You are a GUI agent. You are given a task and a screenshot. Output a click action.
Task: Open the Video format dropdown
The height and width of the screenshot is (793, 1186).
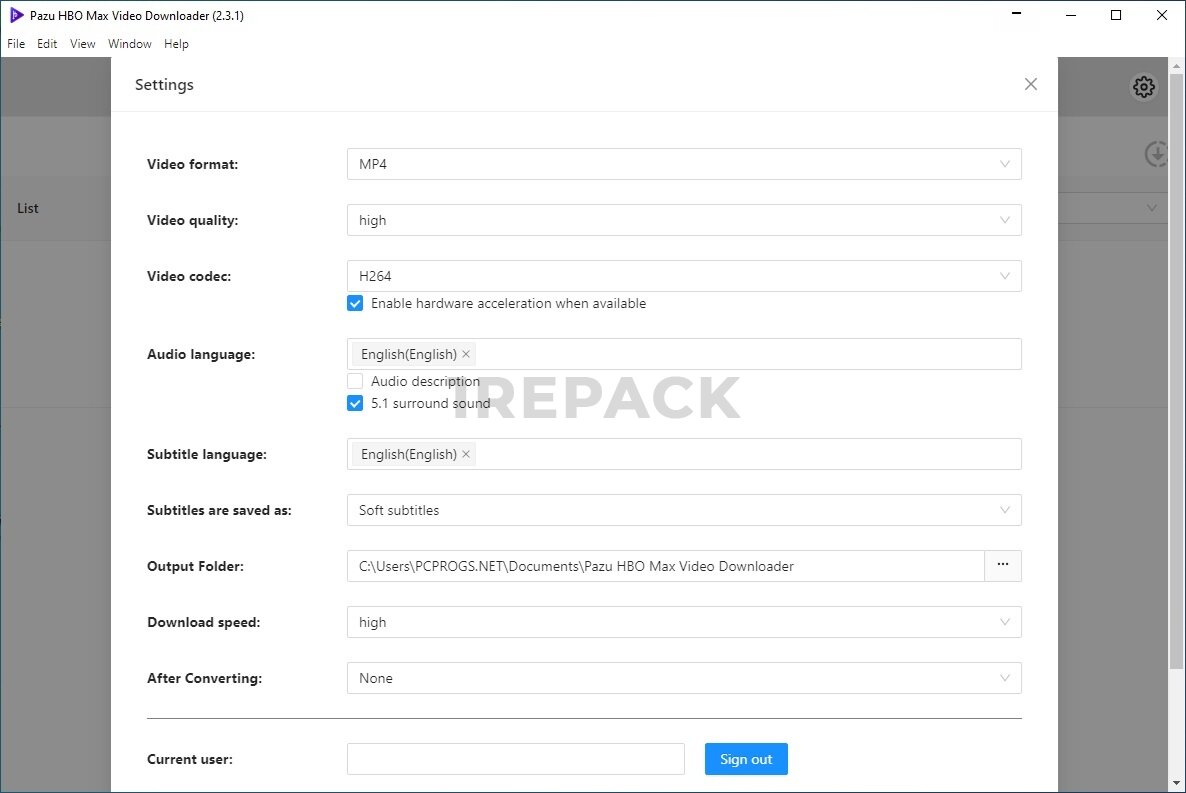[x=684, y=164]
